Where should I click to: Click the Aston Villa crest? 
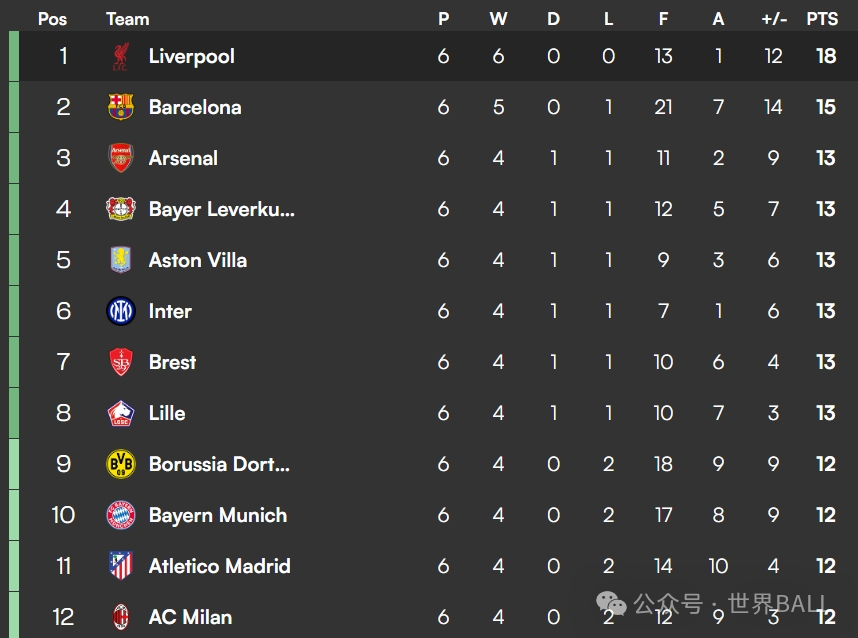pos(121,259)
